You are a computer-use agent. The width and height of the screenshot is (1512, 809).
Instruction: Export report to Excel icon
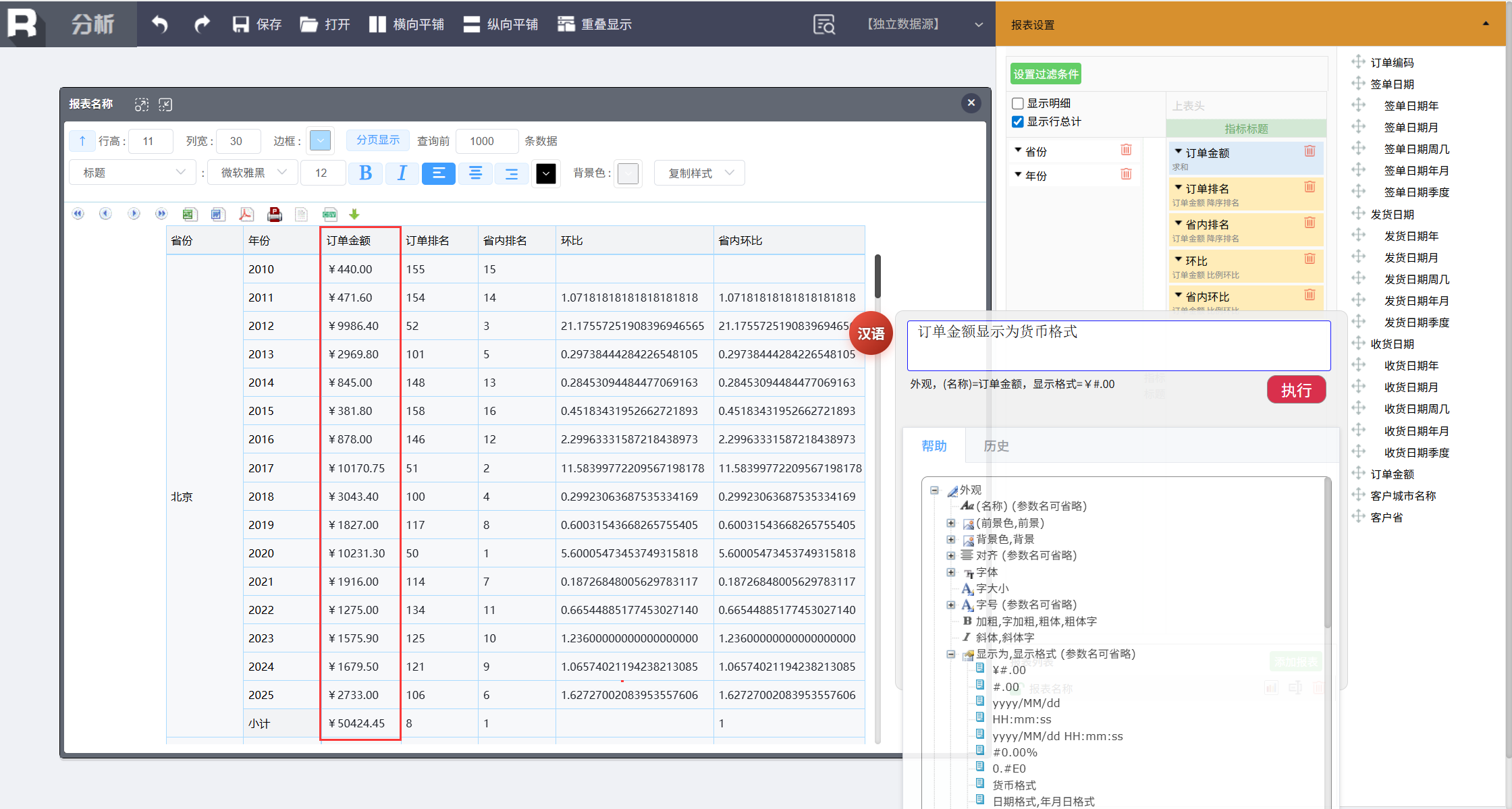(x=189, y=215)
